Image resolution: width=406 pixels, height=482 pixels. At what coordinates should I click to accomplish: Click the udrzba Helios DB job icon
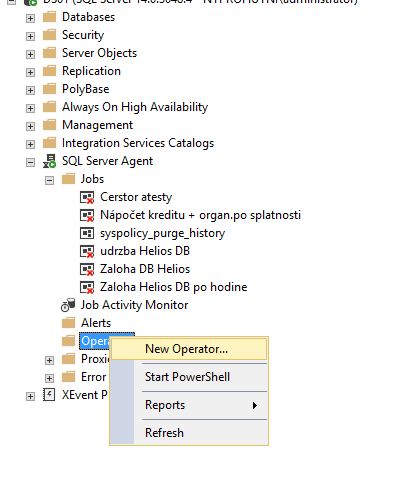[x=87, y=251]
